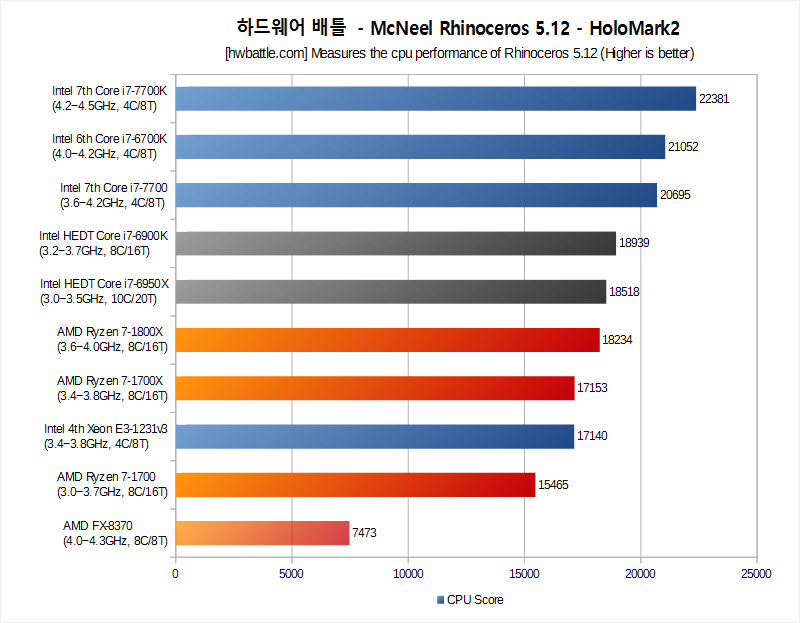This screenshot has width=800, height=623.
Task: Click the blue bar scoring 20695
Action: [416, 195]
